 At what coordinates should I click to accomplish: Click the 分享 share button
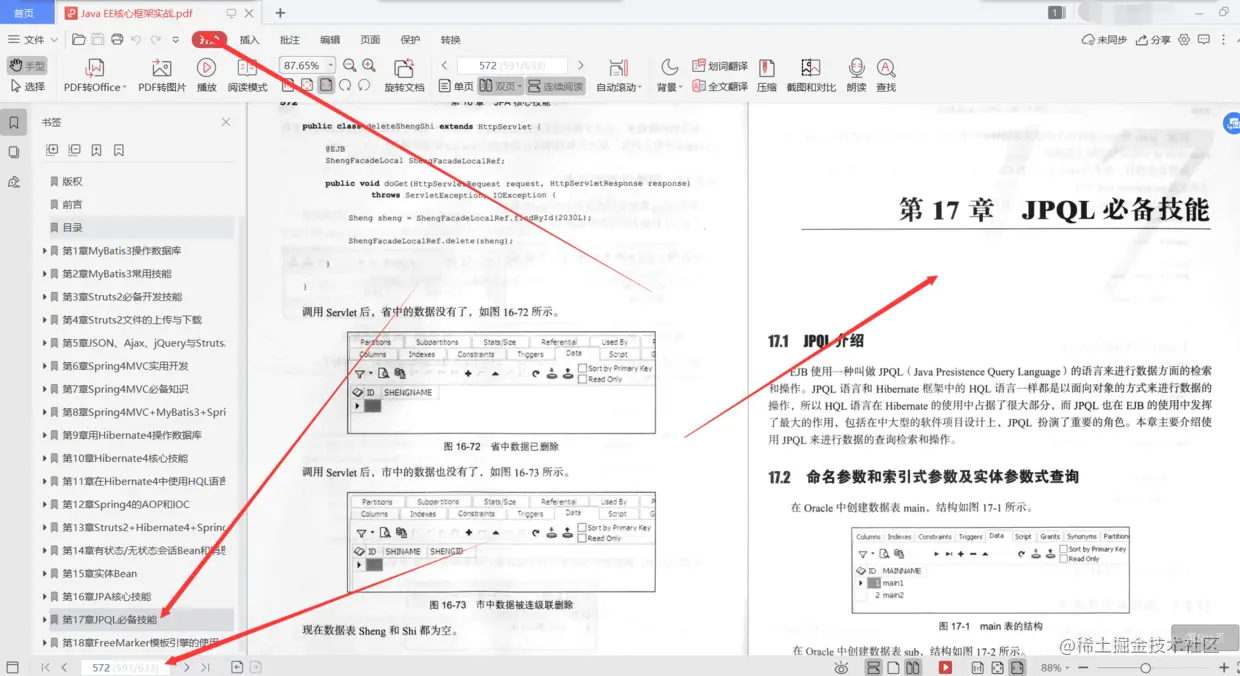pyautogui.click(x=1153, y=40)
